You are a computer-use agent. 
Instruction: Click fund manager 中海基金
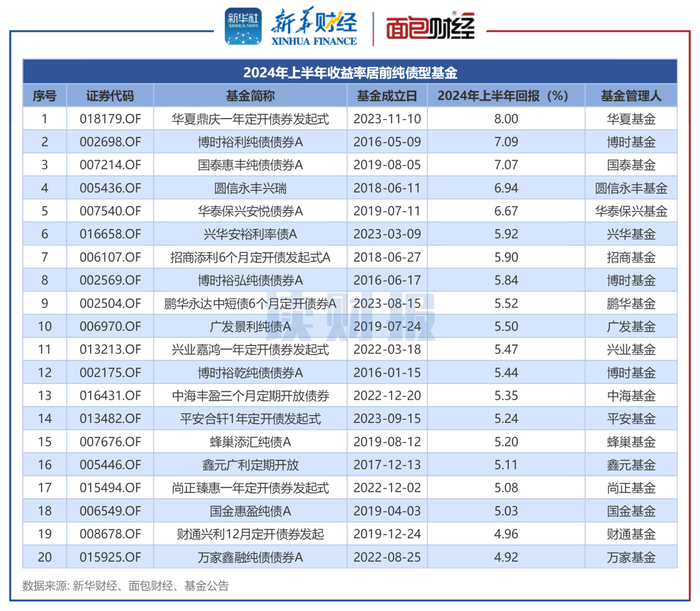tap(631, 396)
